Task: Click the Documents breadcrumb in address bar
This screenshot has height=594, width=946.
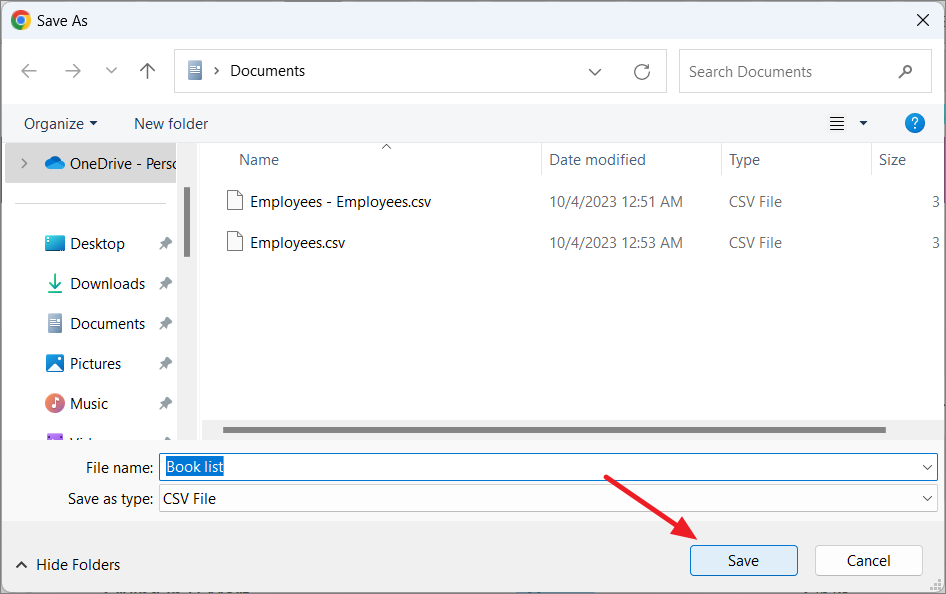Action: 267,71
